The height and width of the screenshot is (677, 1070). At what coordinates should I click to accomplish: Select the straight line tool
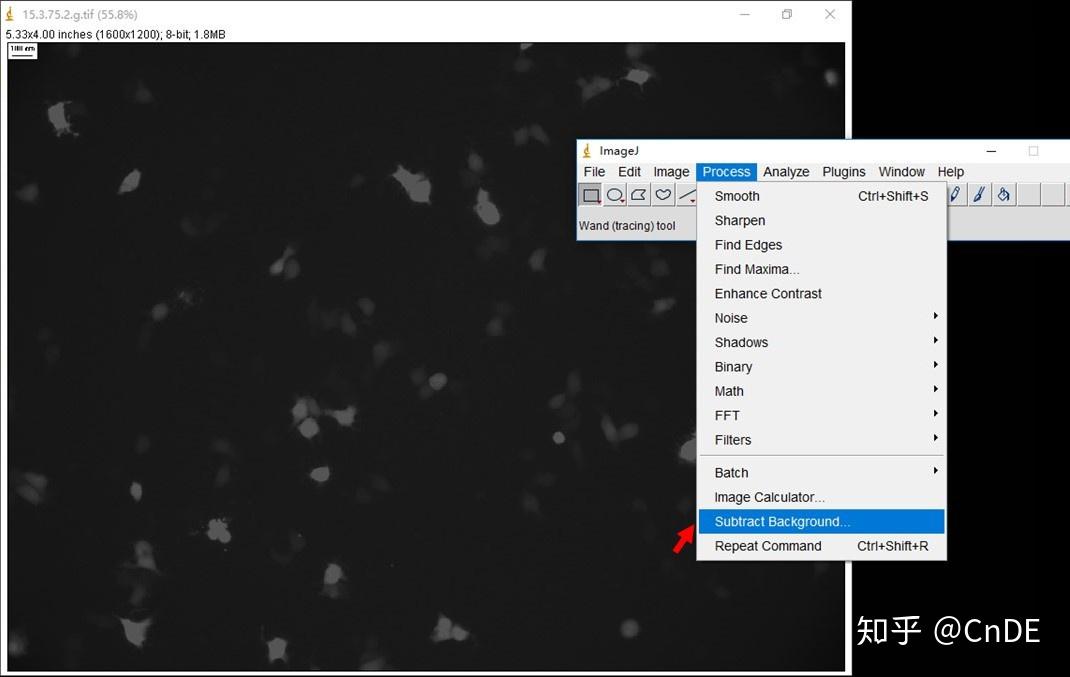click(686, 195)
